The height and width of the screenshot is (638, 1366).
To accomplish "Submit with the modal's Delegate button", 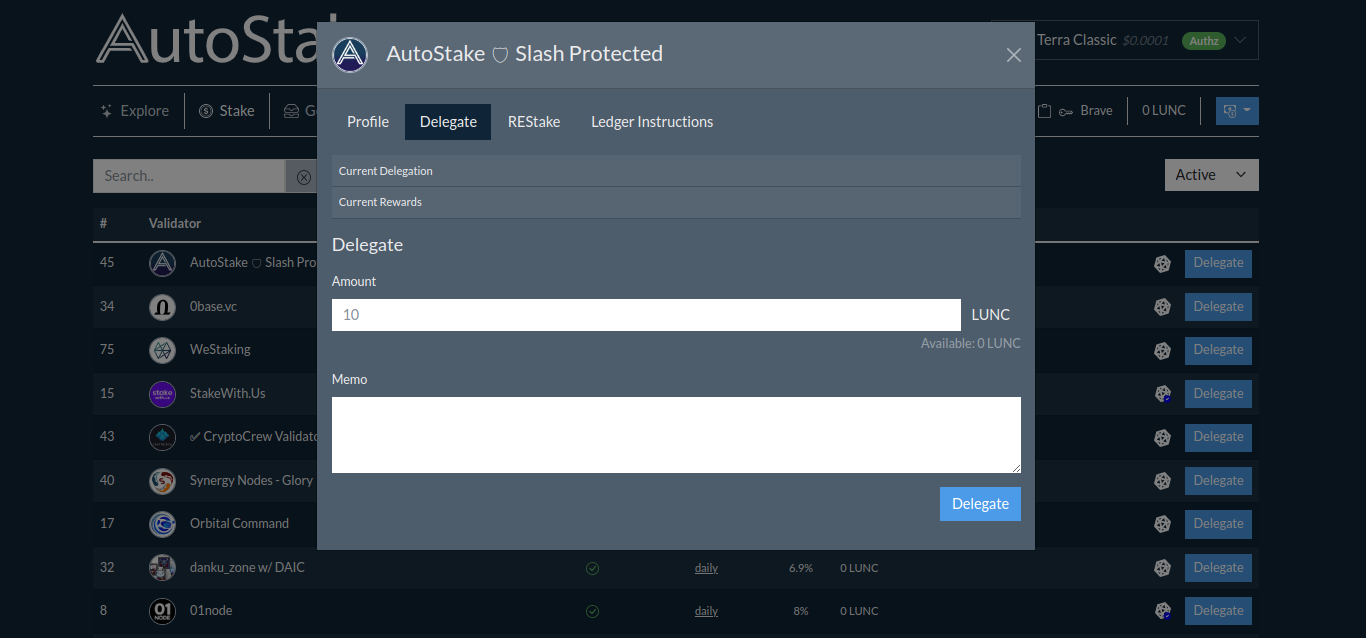I will (980, 504).
